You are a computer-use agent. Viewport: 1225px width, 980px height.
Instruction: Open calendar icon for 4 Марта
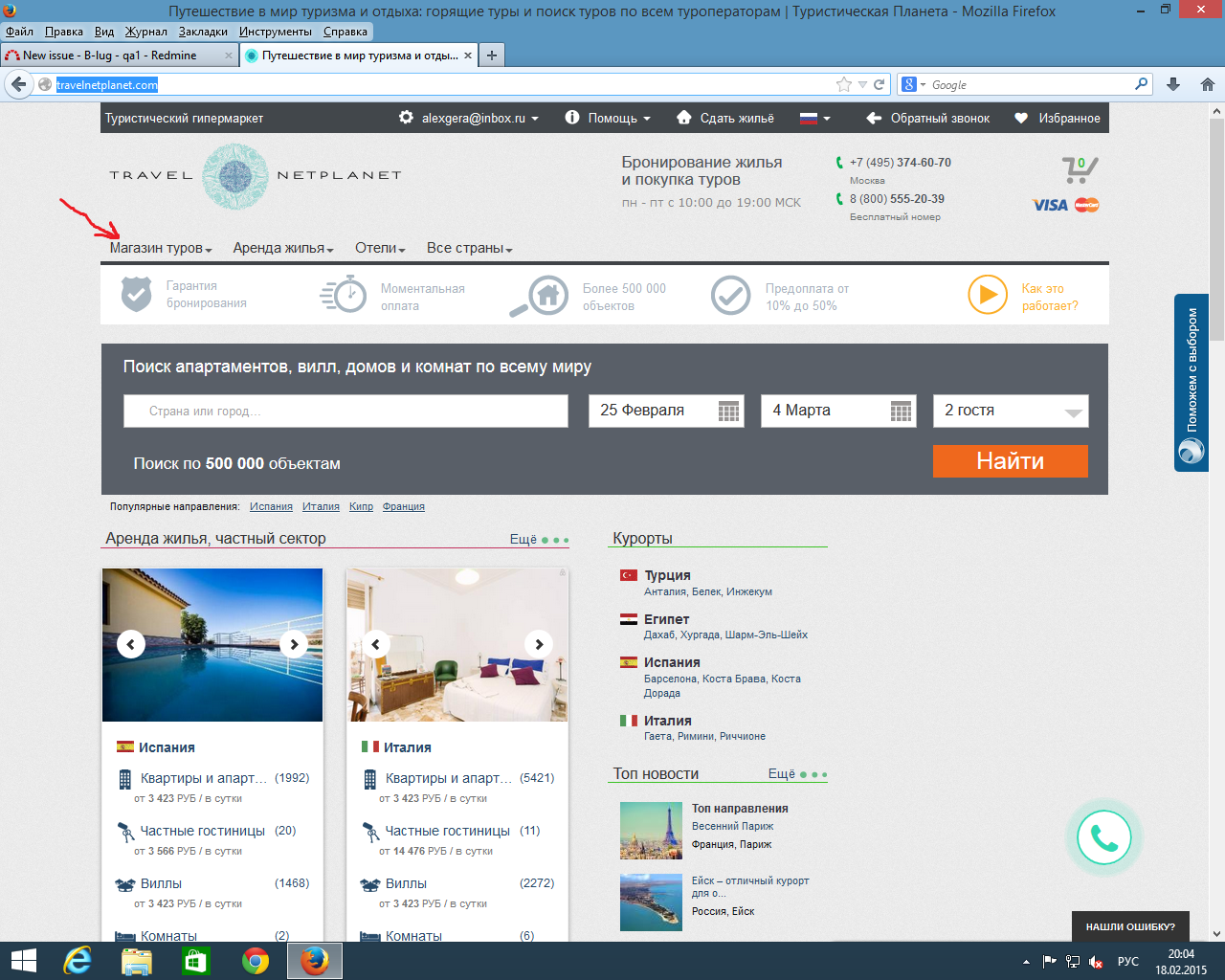901,412
